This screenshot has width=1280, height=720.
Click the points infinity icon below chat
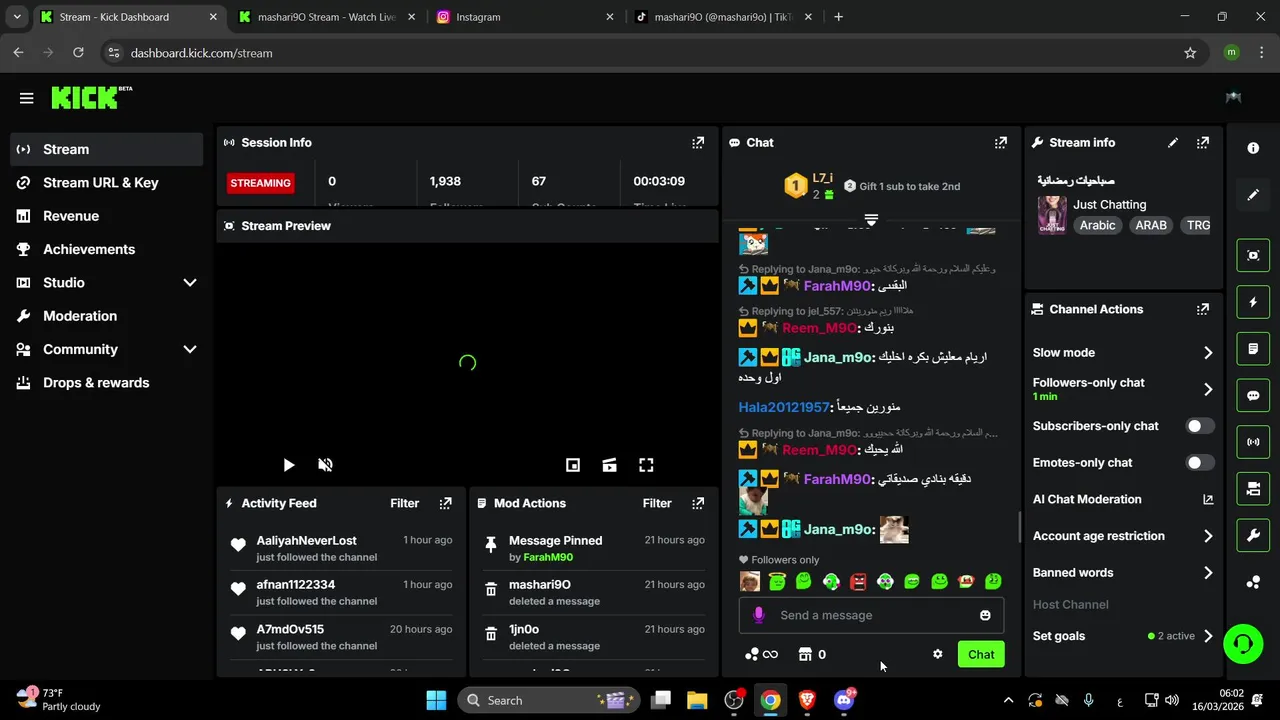coord(761,654)
